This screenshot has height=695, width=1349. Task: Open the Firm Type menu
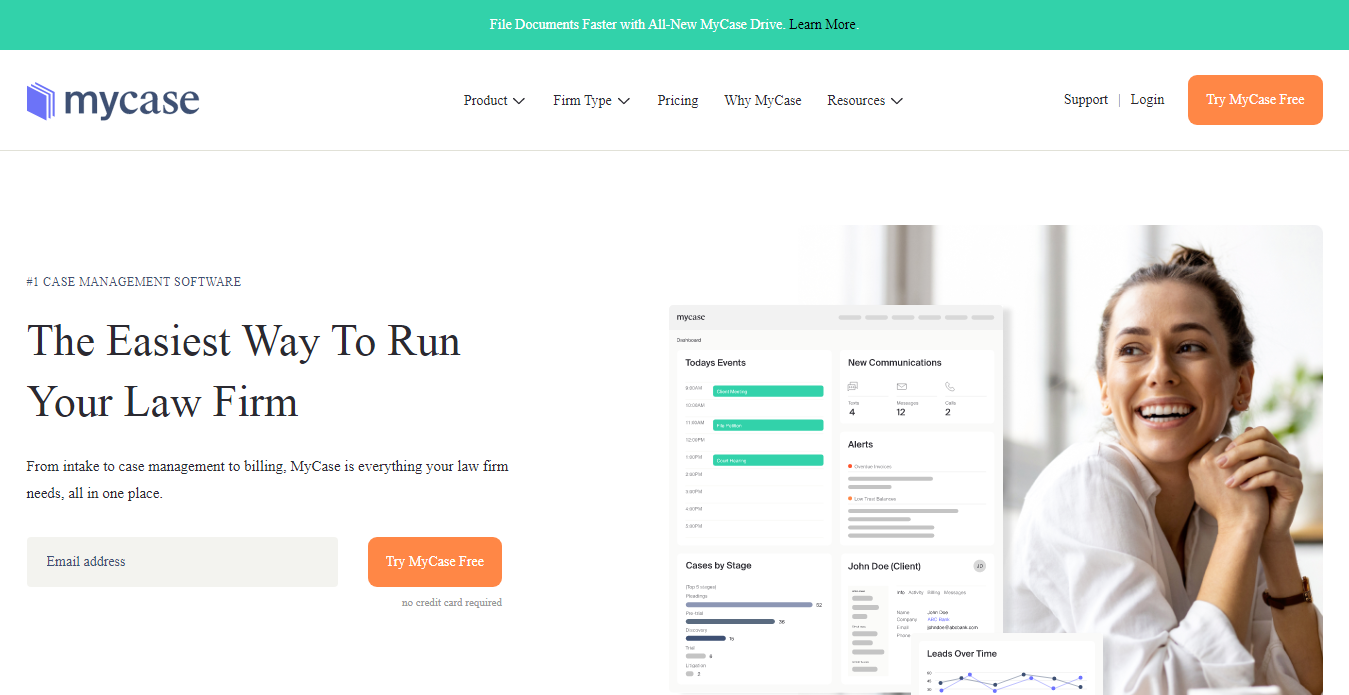point(591,101)
